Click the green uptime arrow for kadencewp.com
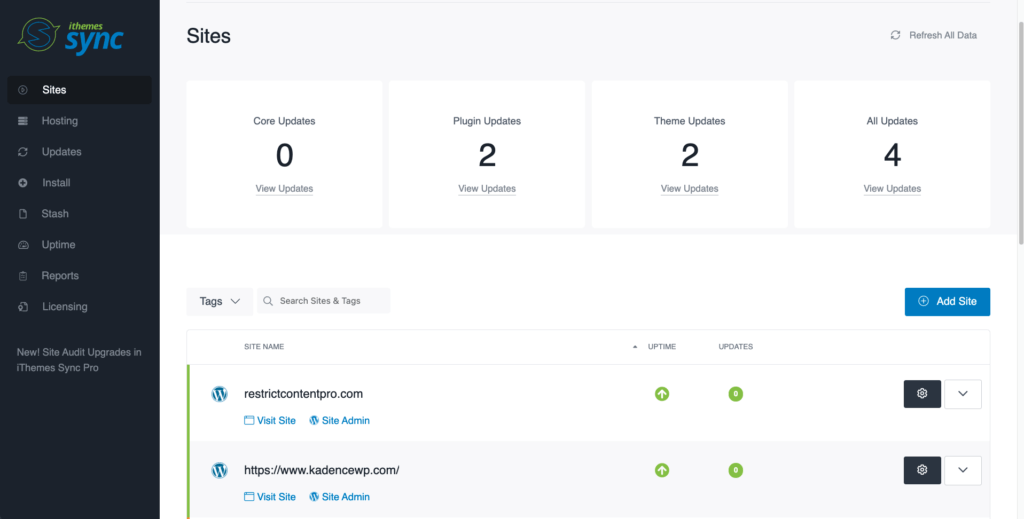 [x=662, y=470]
